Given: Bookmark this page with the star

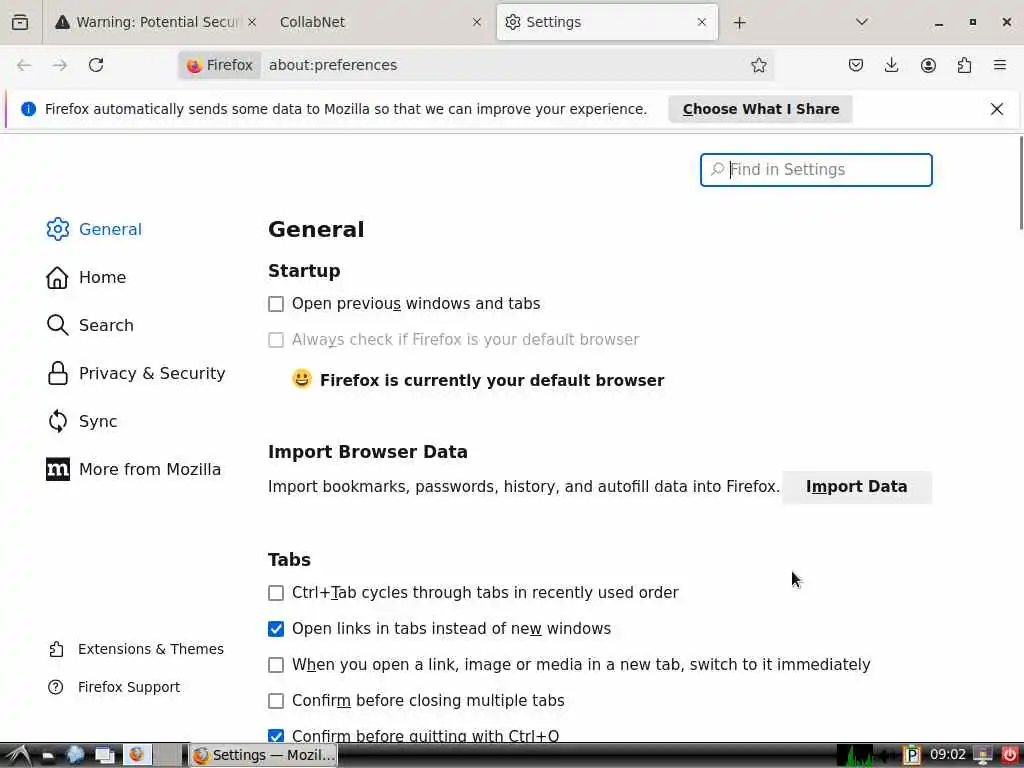Looking at the screenshot, I should pos(758,65).
